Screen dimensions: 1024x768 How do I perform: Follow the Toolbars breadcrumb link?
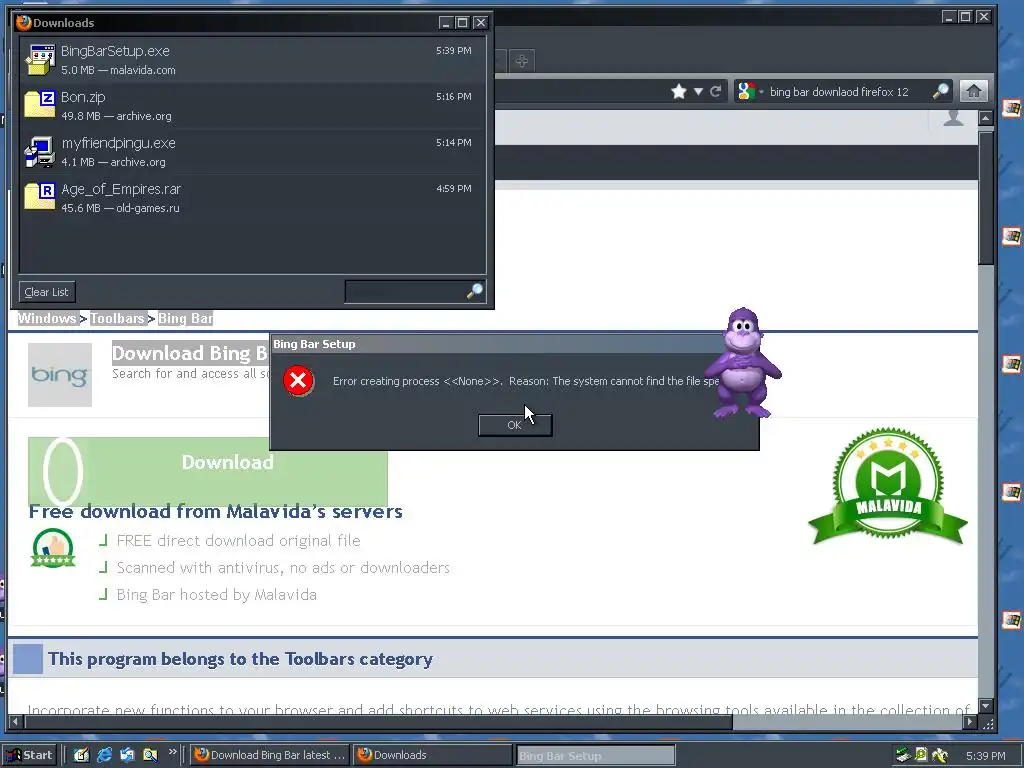pos(117,319)
